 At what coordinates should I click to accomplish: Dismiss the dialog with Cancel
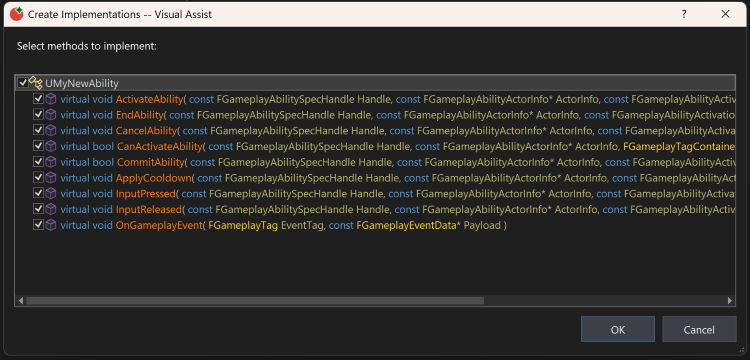[699, 329]
